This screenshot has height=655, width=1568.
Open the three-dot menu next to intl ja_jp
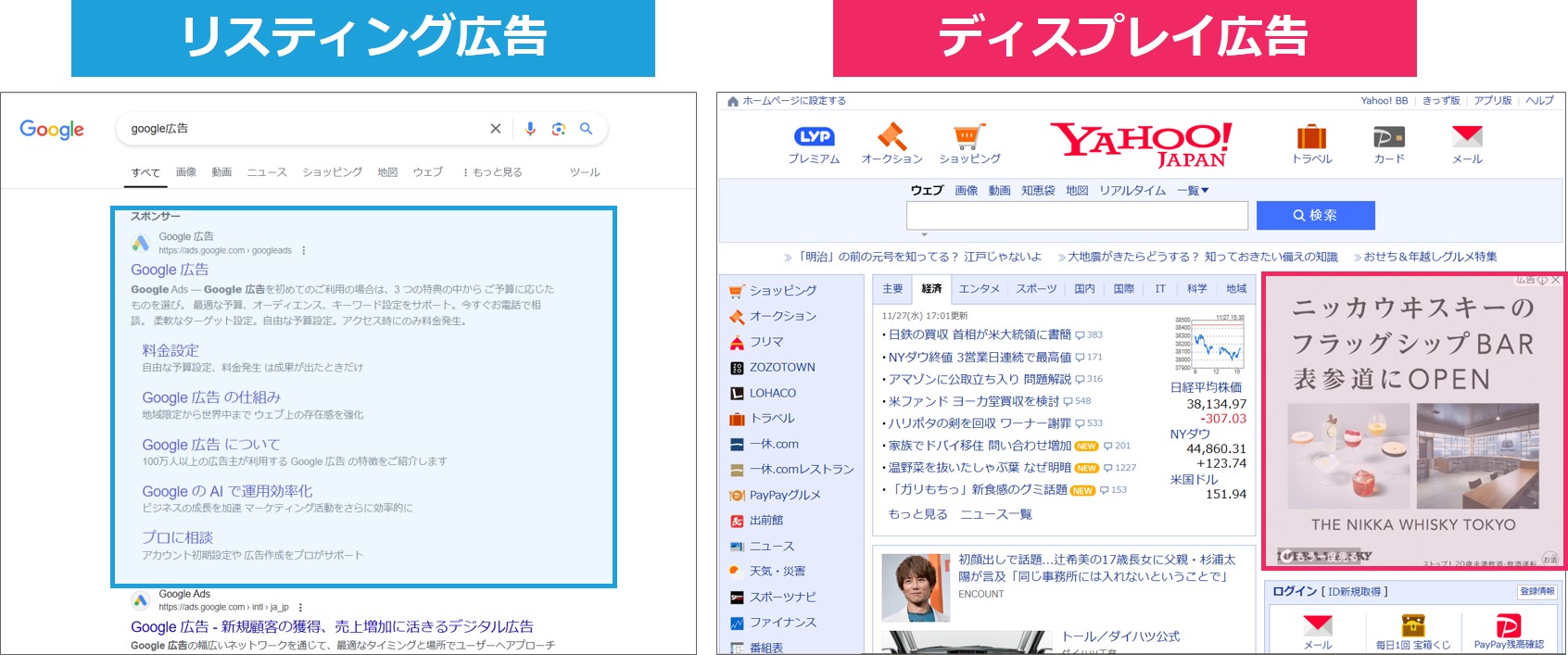tap(300, 608)
